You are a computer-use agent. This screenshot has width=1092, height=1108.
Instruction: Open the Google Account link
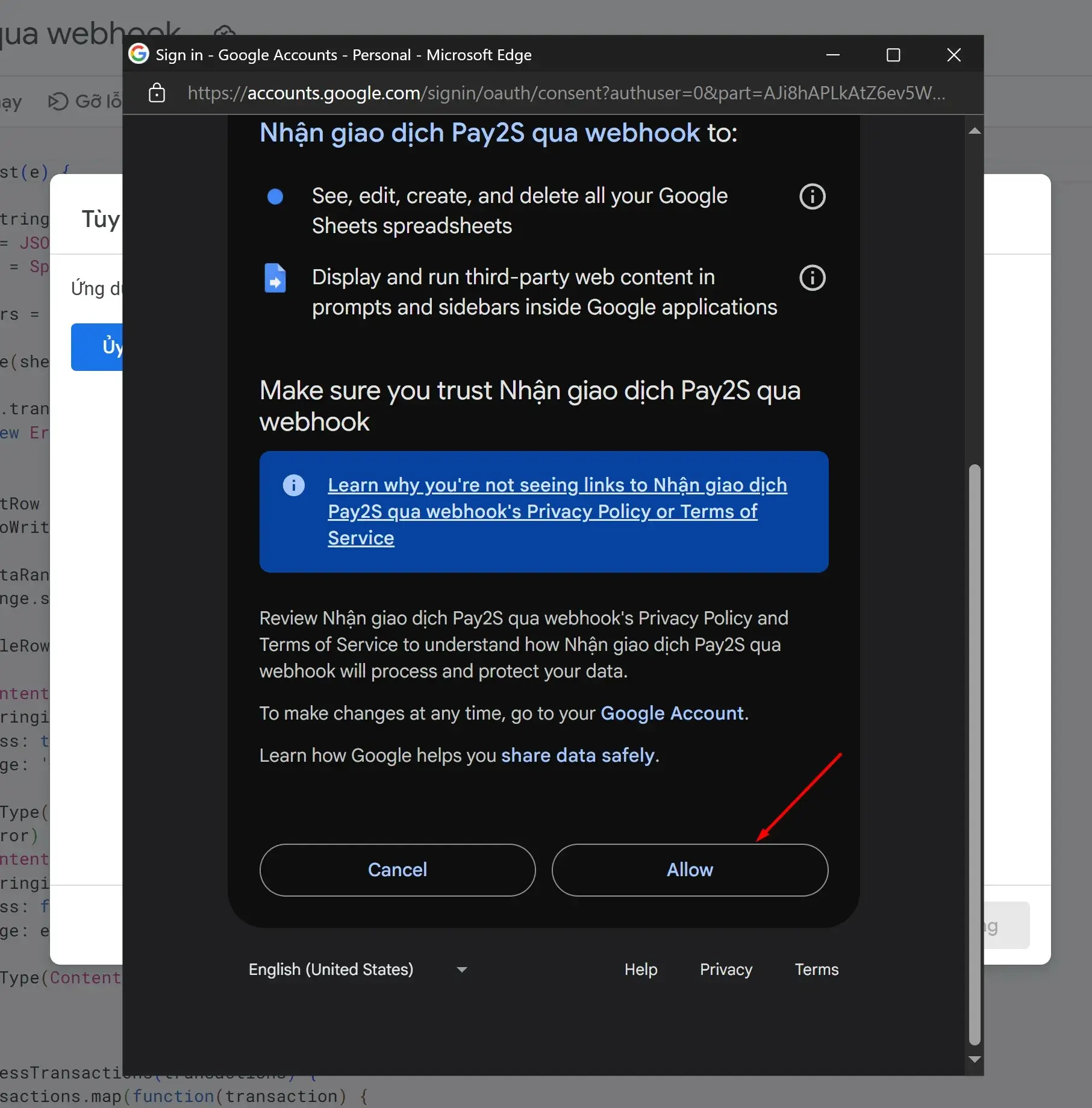click(x=672, y=713)
